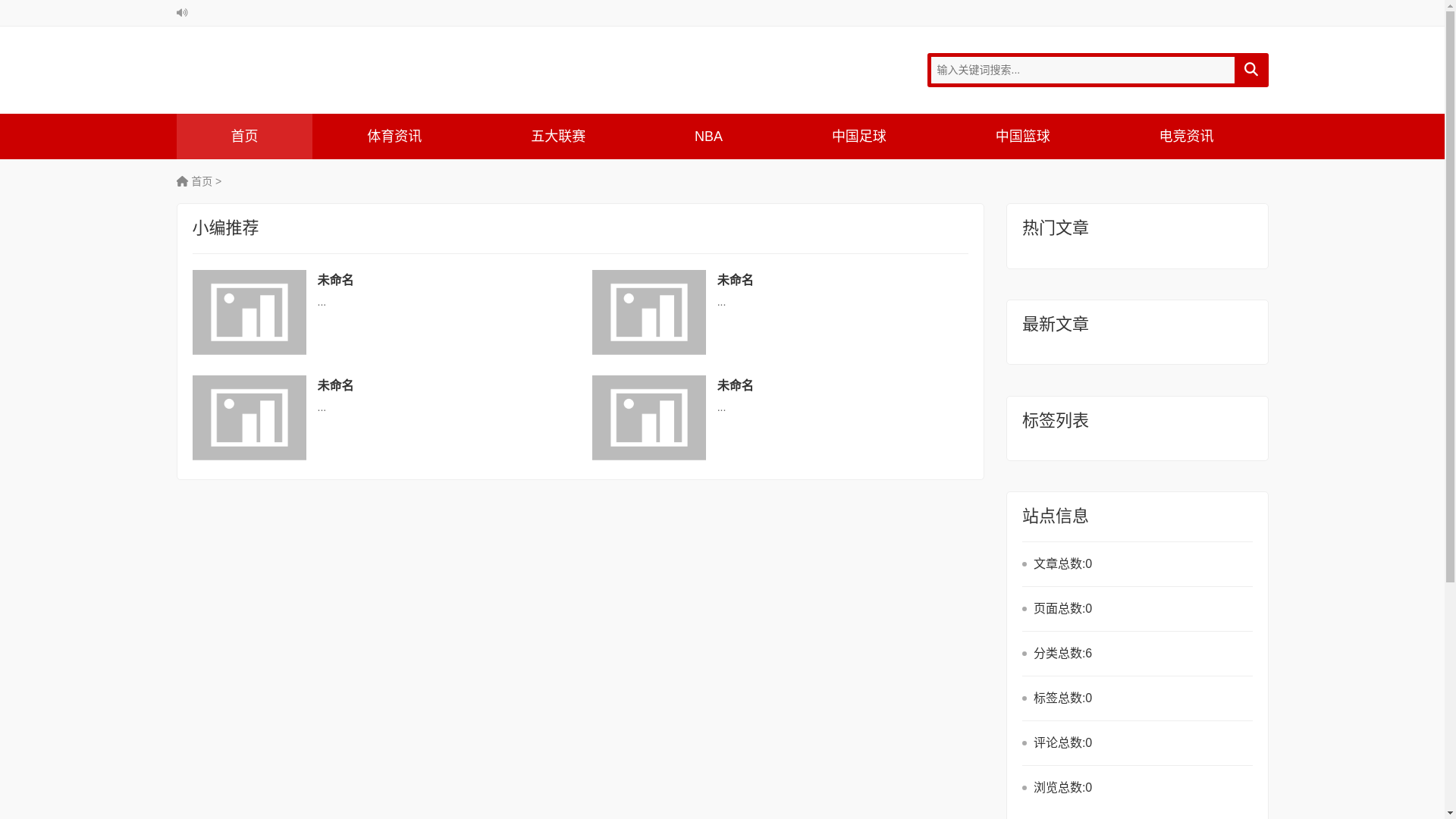Click the bottom-right 未命名 article title
The width and height of the screenshot is (1456, 819).
[735, 386]
